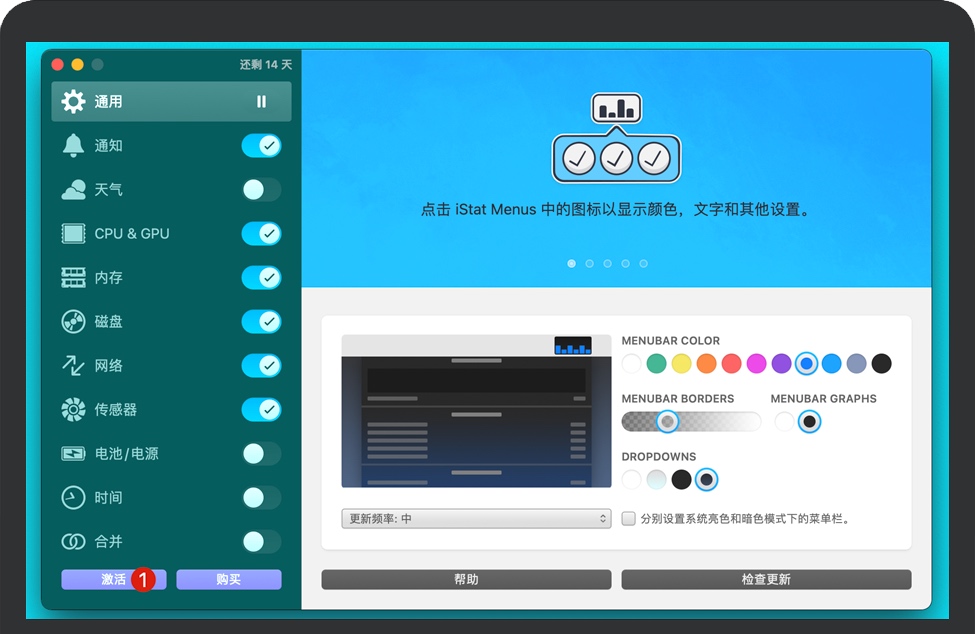
Task: Go to the third banner page dot
Action: [608, 264]
